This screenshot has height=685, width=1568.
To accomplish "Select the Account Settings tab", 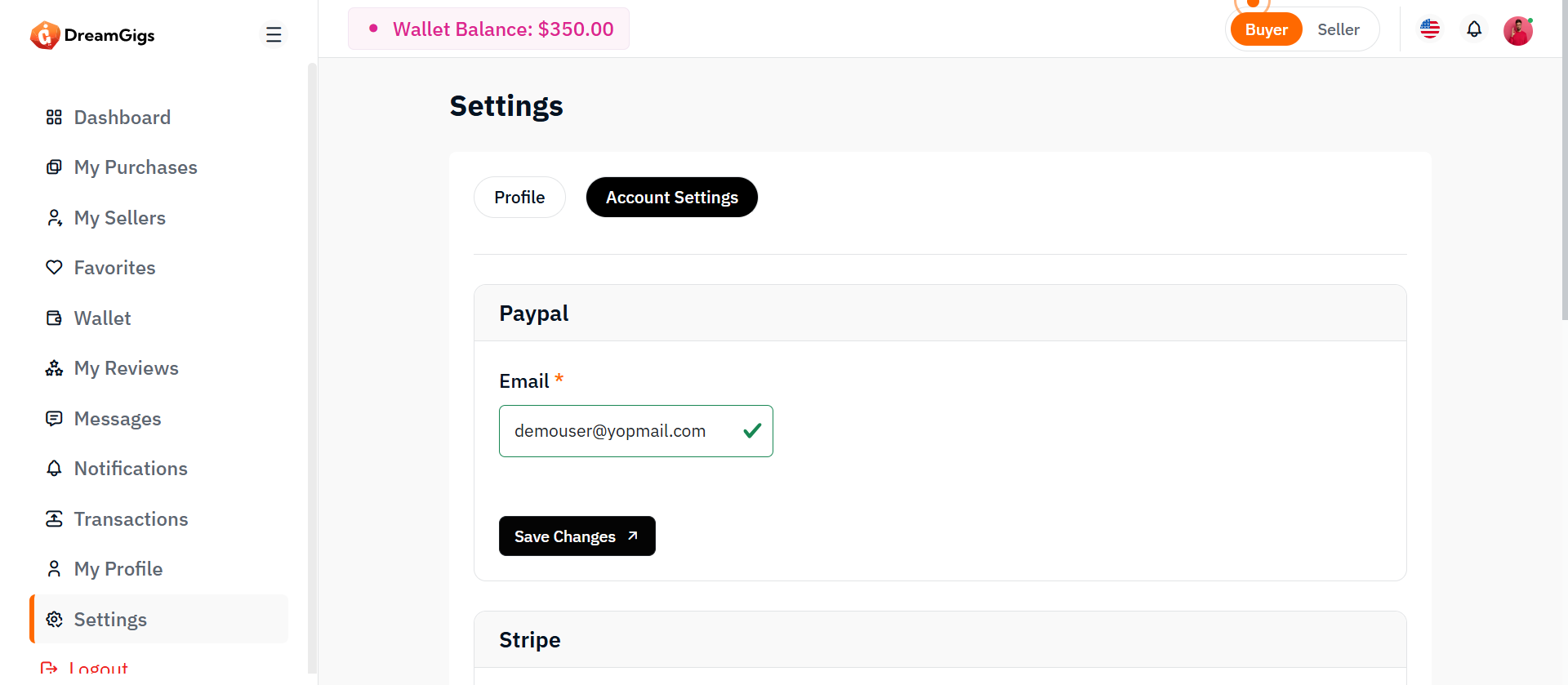I will pyautogui.click(x=671, y=198).
